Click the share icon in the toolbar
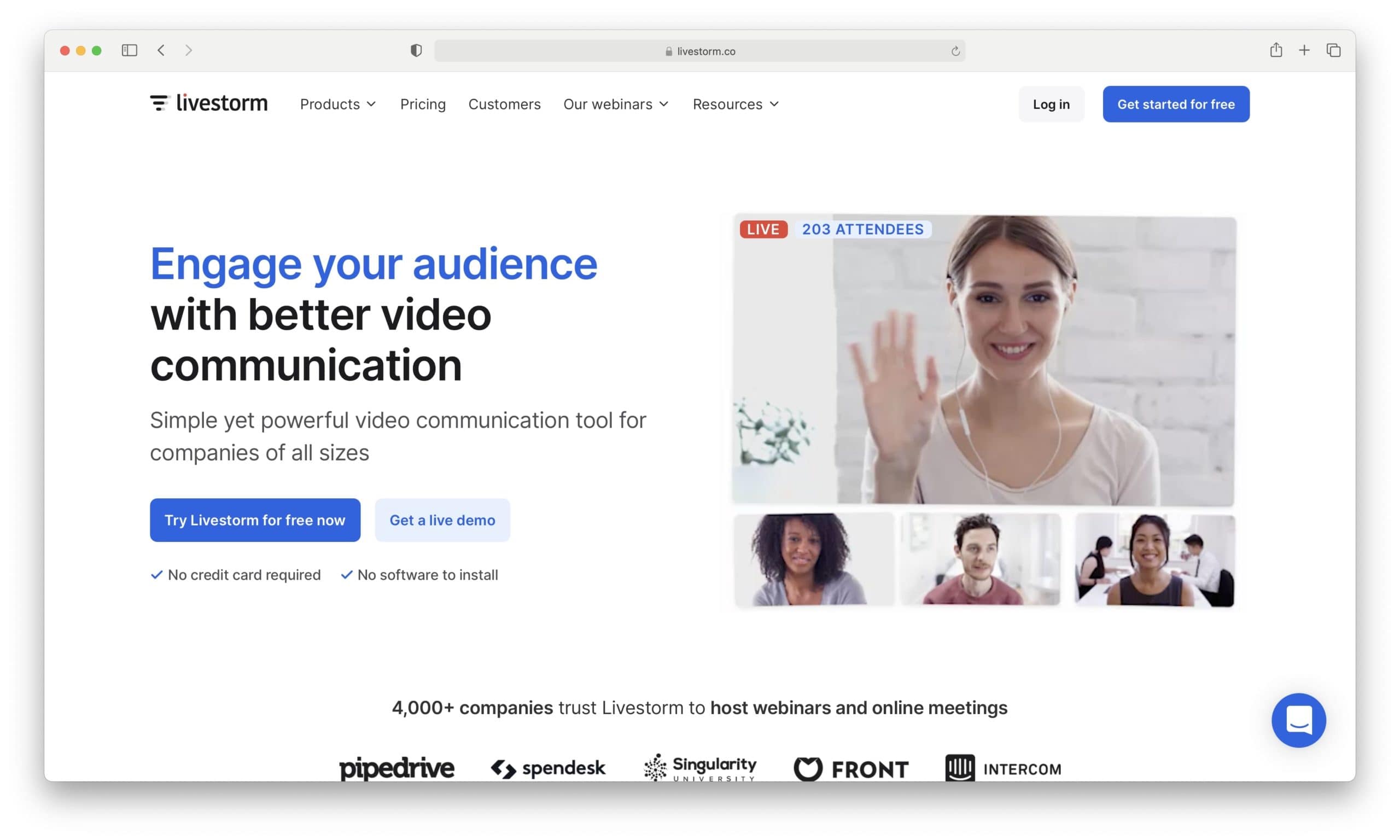Image resolution: width=1400 pixels, height=840 pixels. [x=1276, y=50]
